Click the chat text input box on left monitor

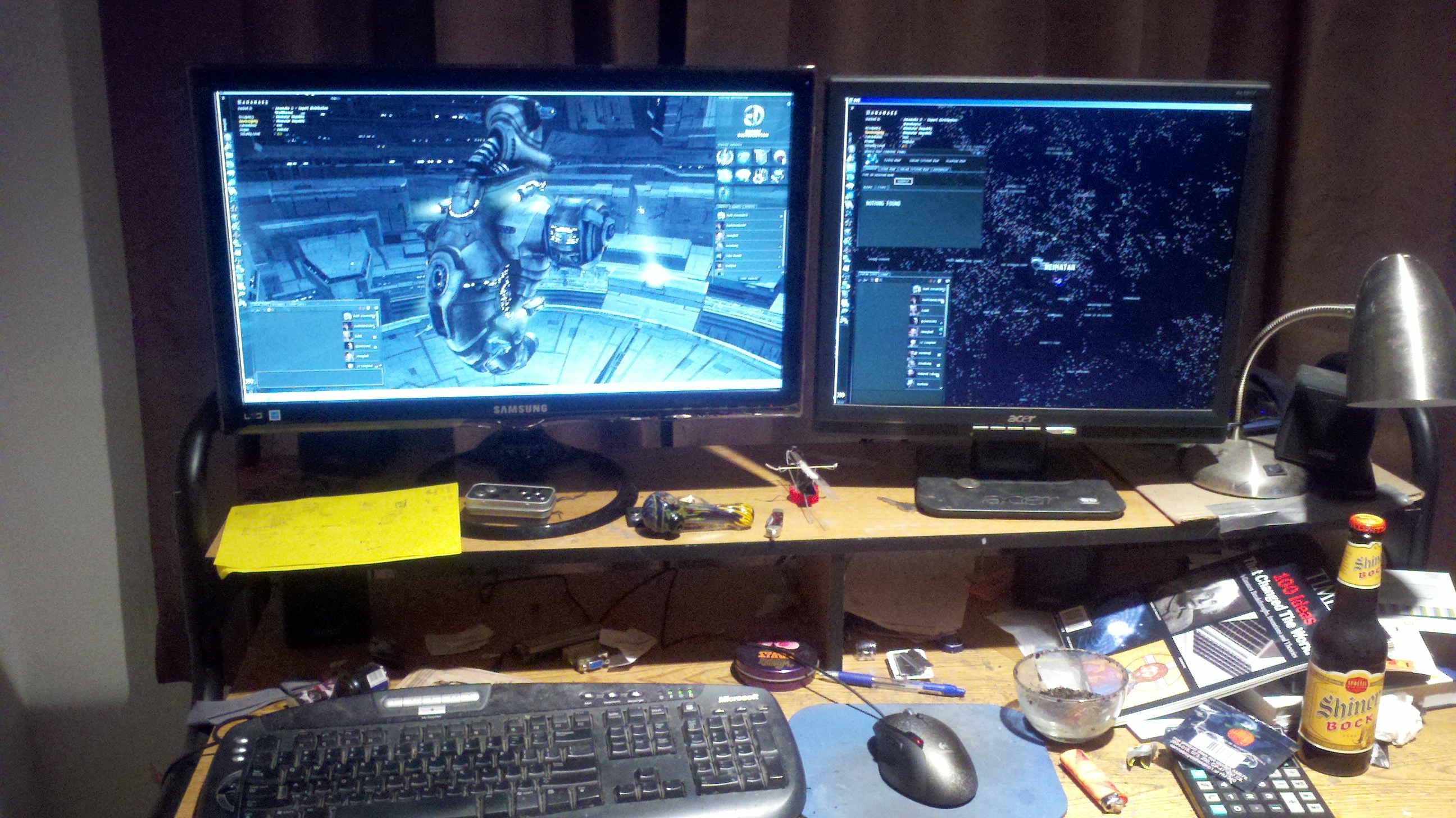pos(321,379)
